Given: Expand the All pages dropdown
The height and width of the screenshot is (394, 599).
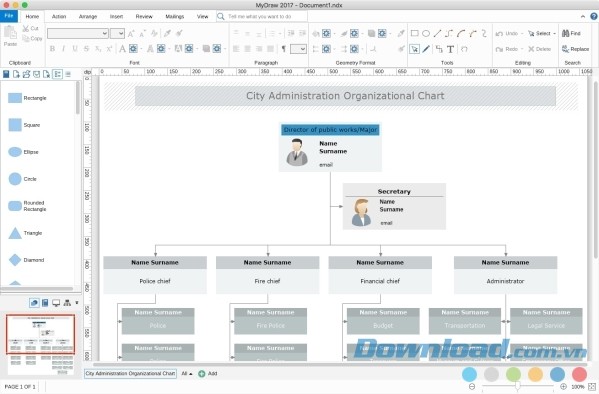Looking at the screenshot, I should [x=187, y=374].
